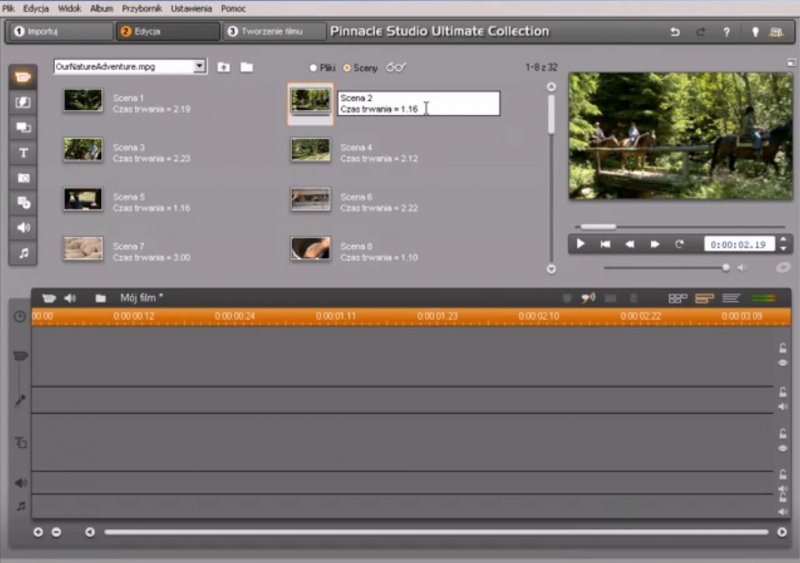This screenshot has height=563, width=800.
Task: Open the video toolbox camera icon on timeline
Action: pyautogui.click(x=48, y=298)
